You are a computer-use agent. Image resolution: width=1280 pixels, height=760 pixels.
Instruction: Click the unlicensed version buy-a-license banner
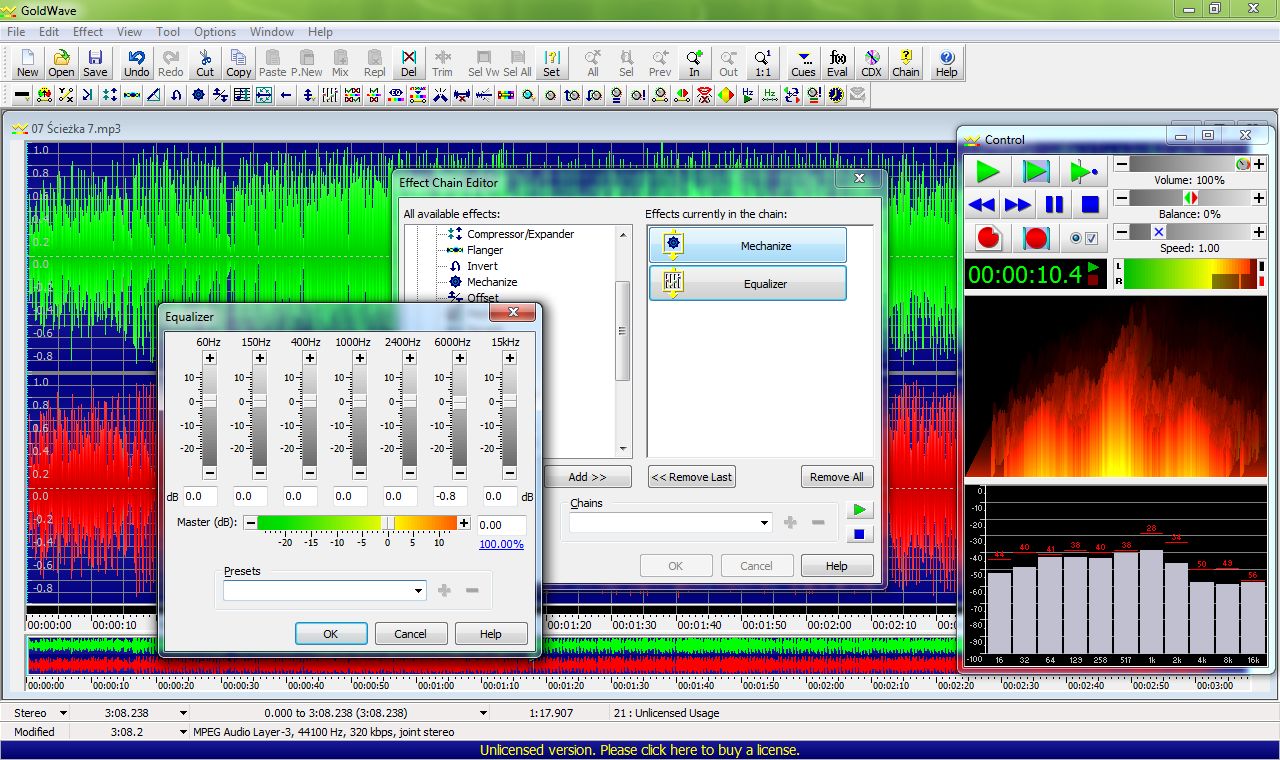click(x=640, y=750)
